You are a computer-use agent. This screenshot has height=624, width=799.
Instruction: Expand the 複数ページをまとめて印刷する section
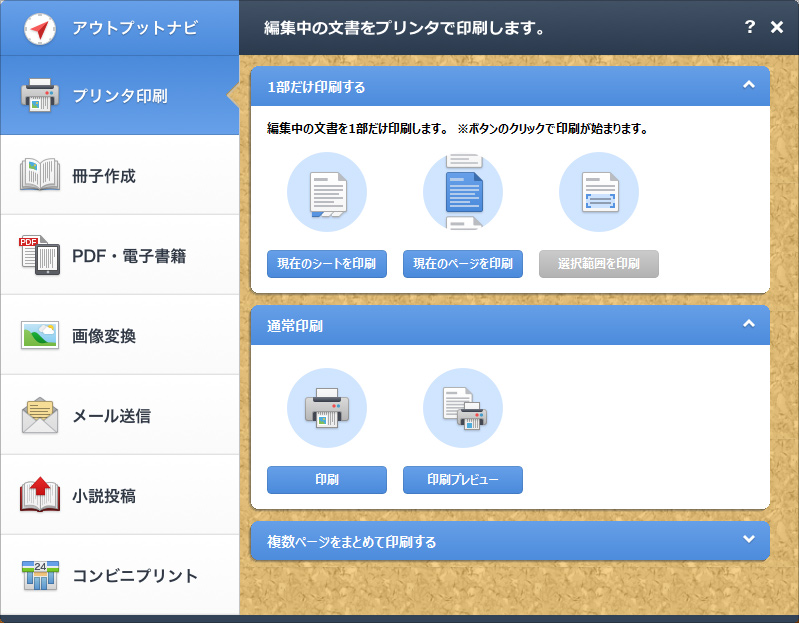point(748,540)
